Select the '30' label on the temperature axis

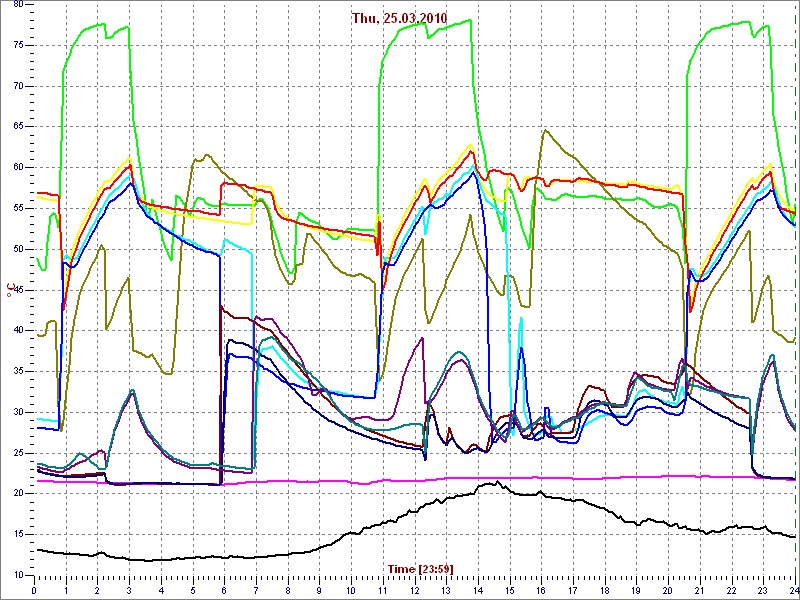[x=17, y=412]
